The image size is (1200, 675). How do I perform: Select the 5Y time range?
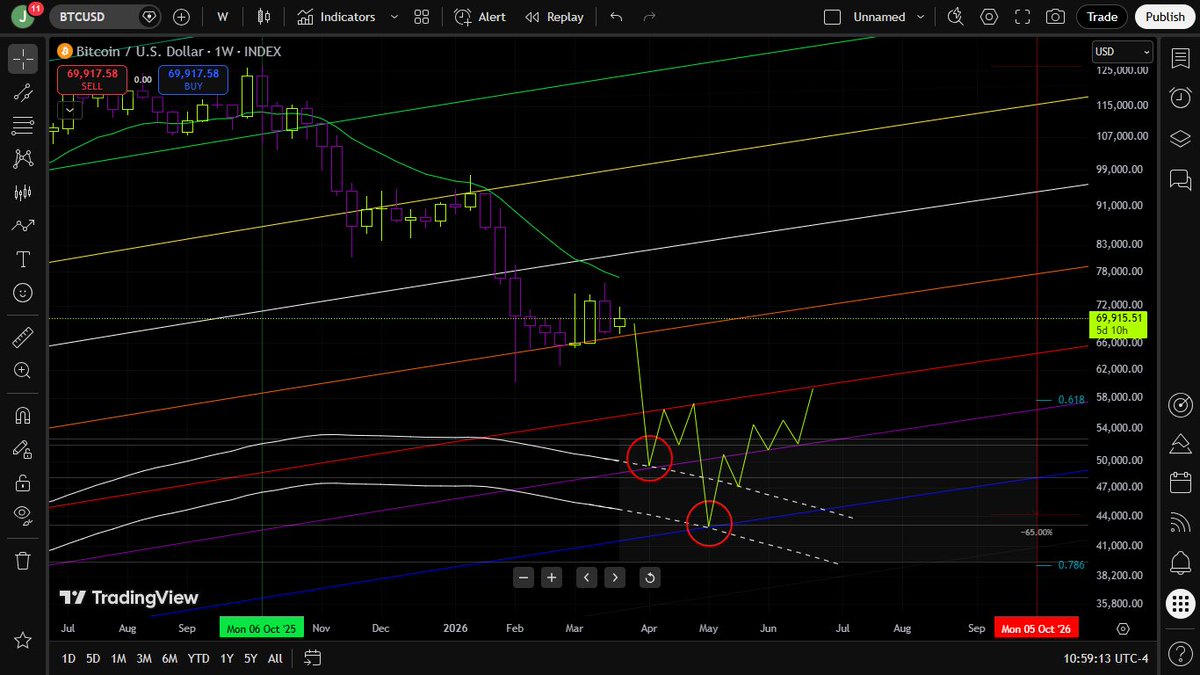pyautogui.click(x=251, y=658)
